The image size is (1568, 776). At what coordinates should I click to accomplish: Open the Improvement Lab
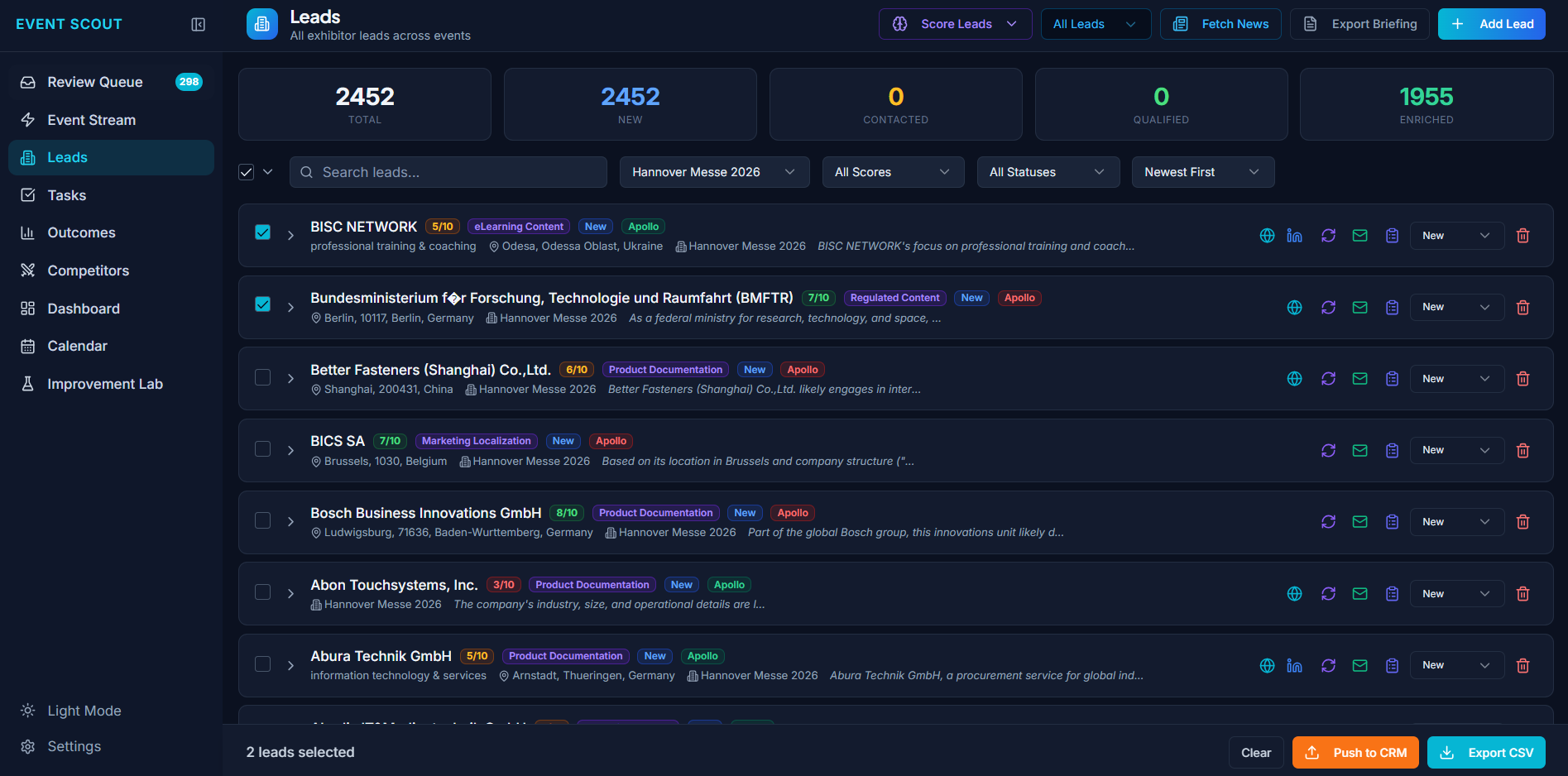(x=111, y=384)
